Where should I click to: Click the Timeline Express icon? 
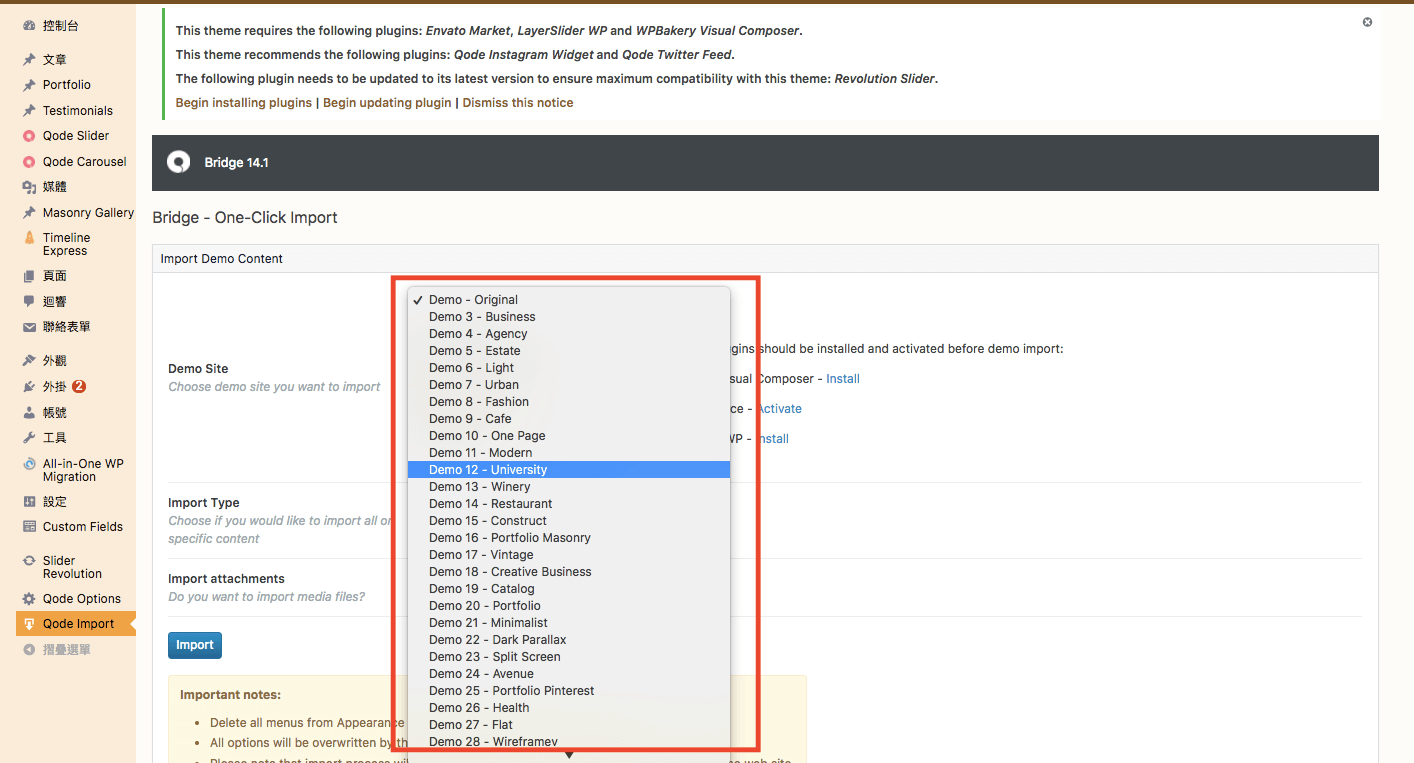[29, 238]
